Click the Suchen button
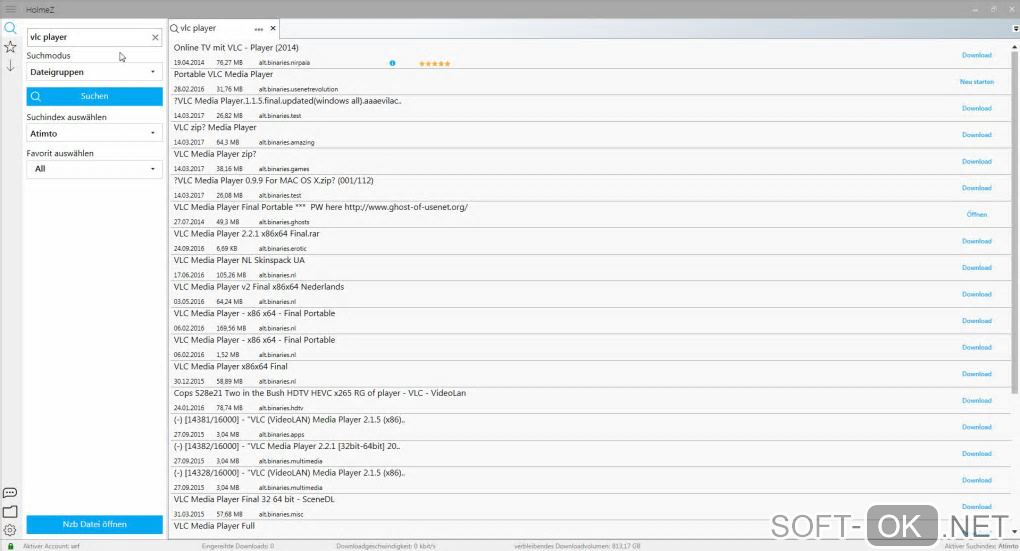The image size is (1020, 551). tap(94, 96)
